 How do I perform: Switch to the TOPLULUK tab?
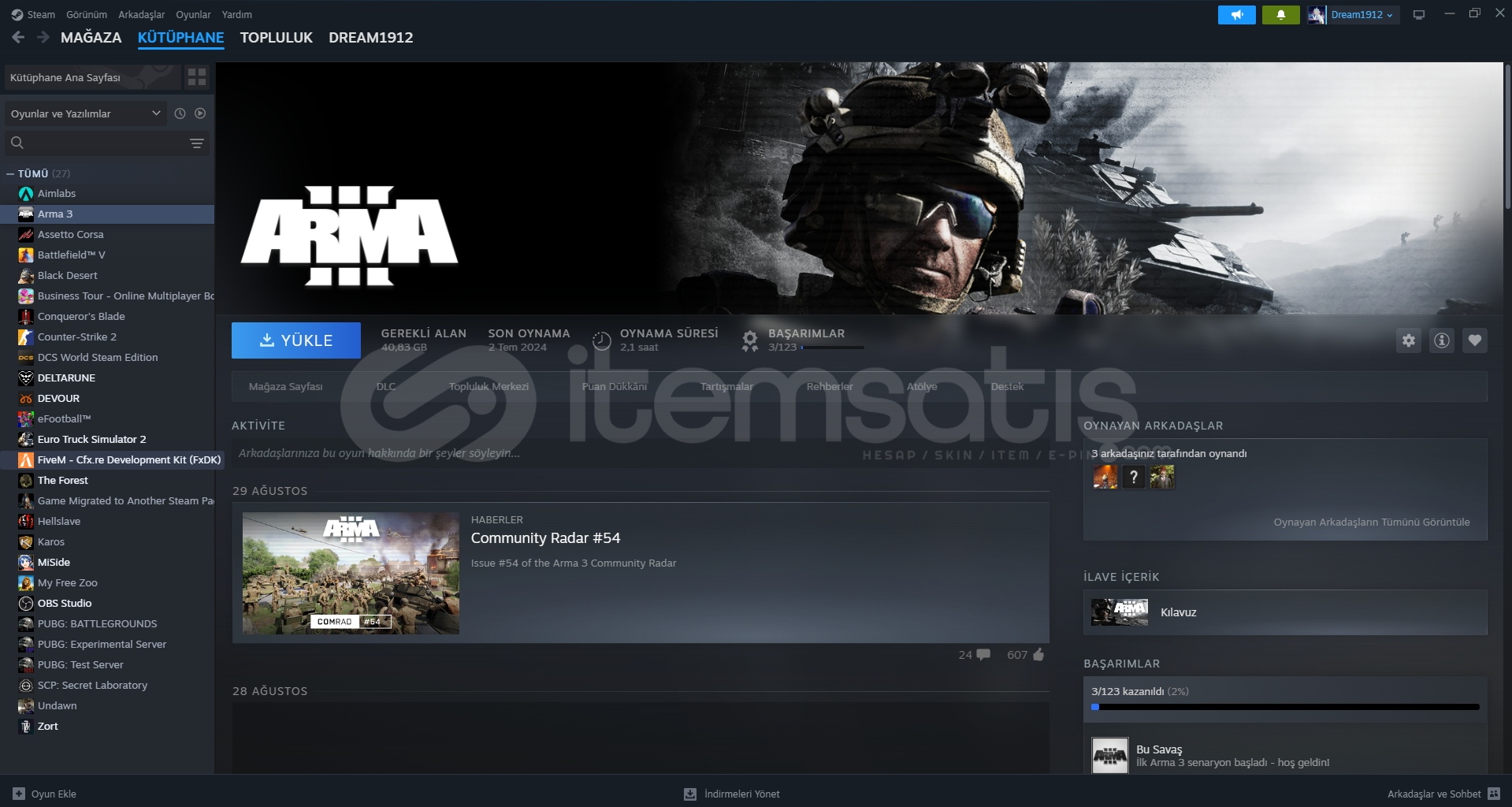(x=277, y=37)
